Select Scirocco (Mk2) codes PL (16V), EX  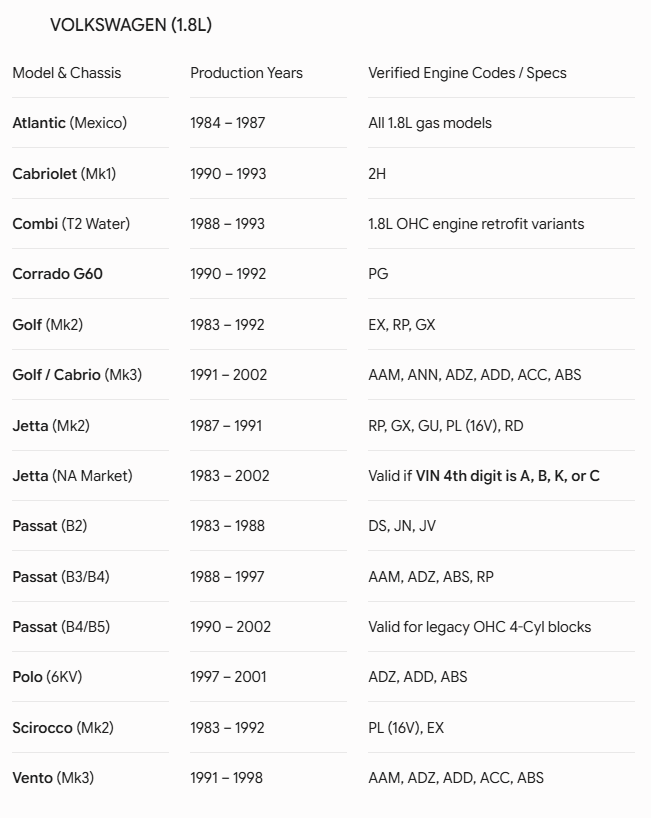point(406,728)
